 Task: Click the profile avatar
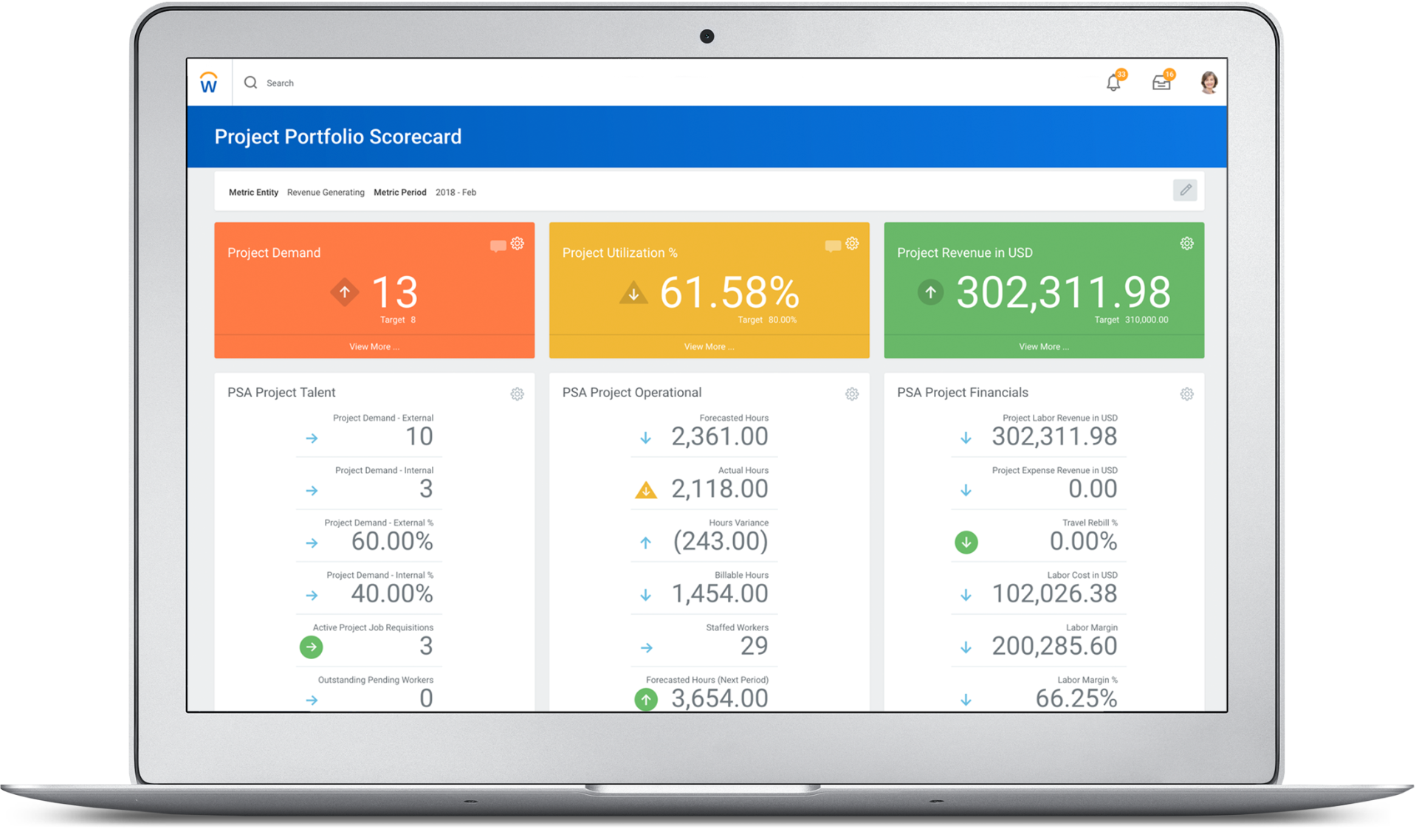1209,82
